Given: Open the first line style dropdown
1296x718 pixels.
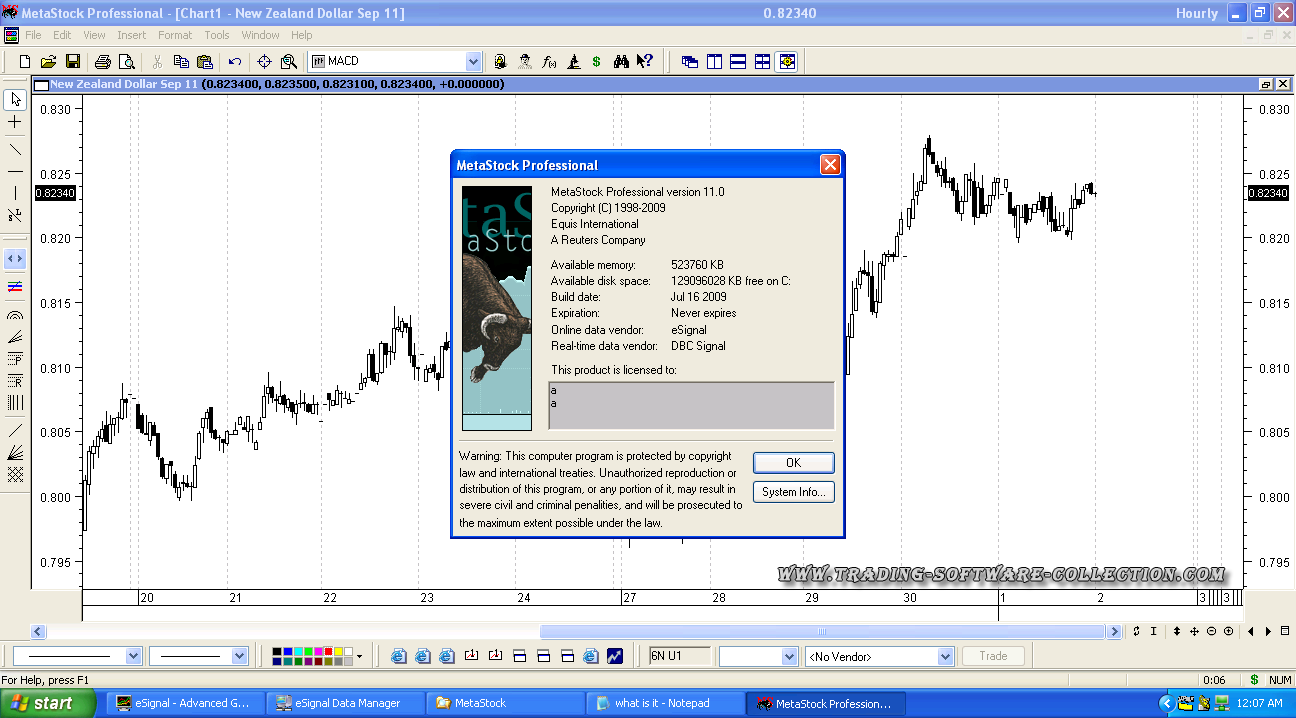Looking at the screenshot, I should tap(133, 657).
